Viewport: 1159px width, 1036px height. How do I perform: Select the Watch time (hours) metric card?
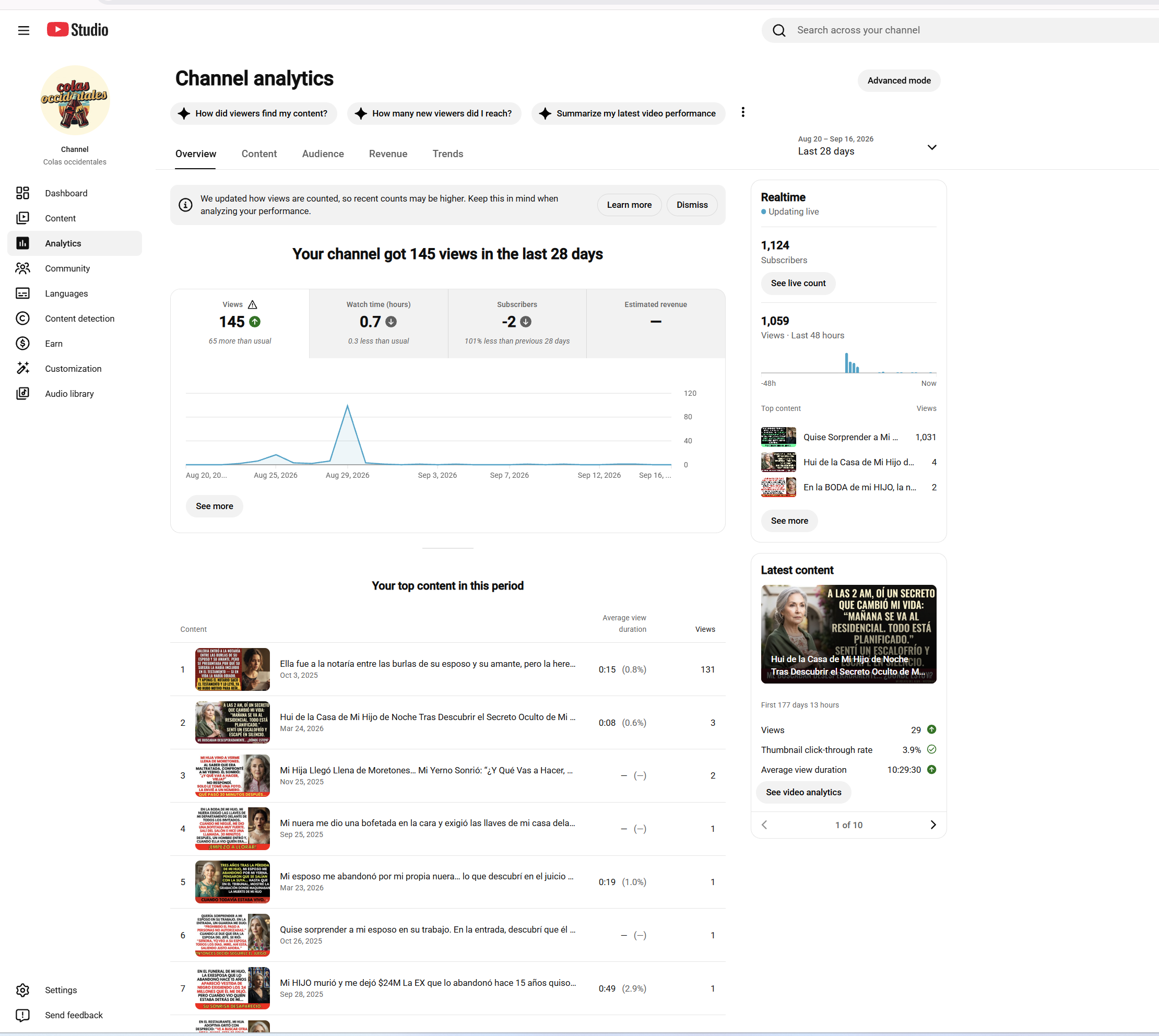click(379, 323)
